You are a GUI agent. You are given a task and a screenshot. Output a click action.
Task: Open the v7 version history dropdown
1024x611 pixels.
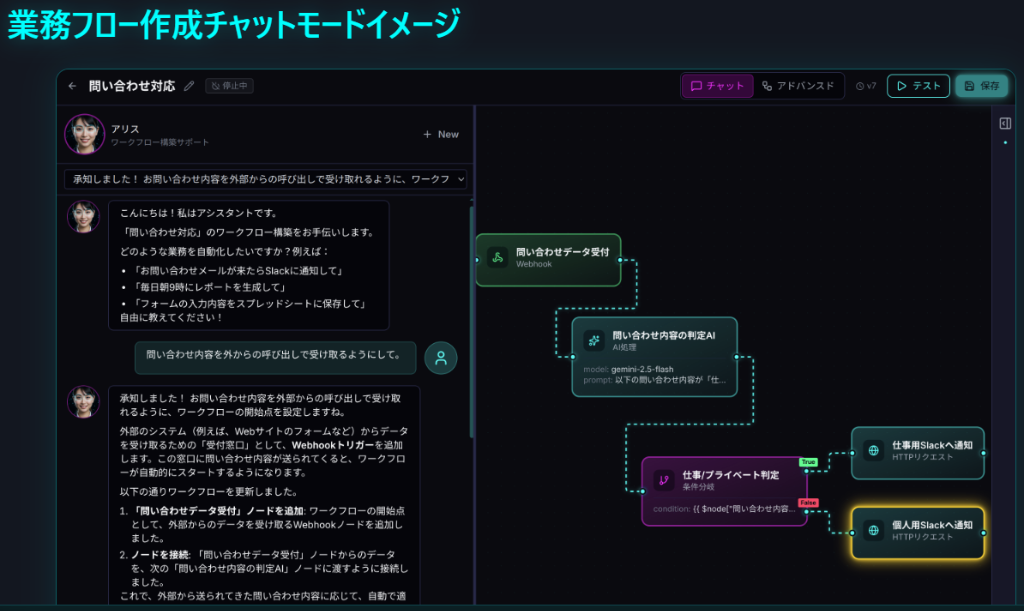click(866, 86)
